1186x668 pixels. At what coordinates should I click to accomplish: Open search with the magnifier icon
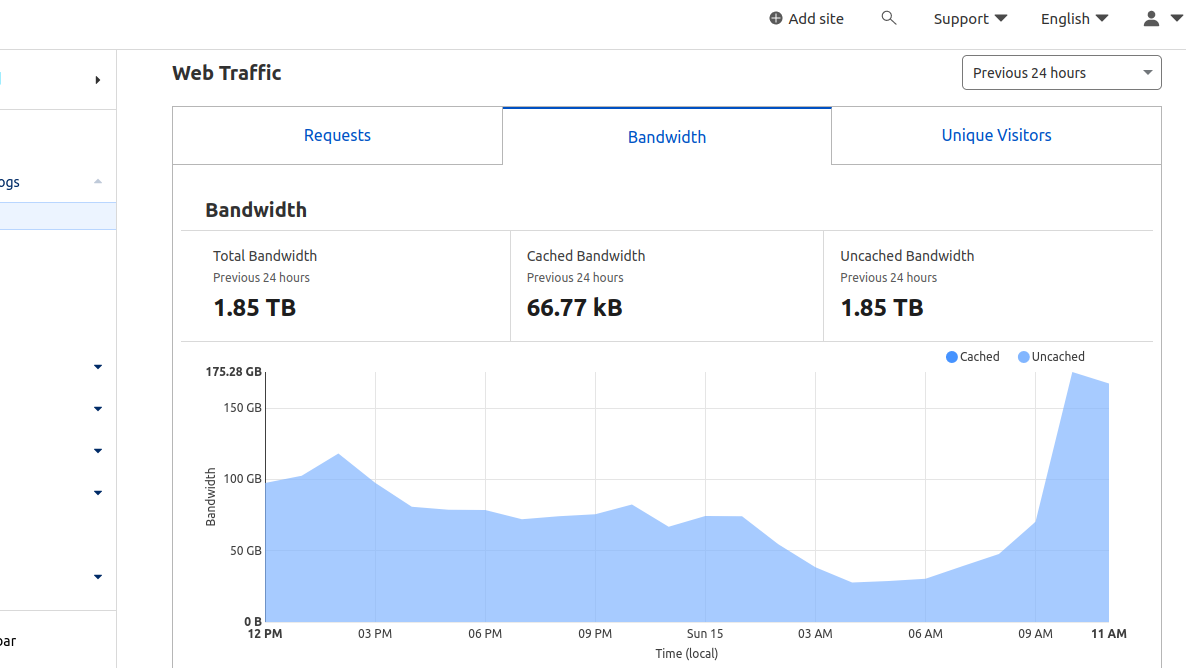click(x=889, y=17)
